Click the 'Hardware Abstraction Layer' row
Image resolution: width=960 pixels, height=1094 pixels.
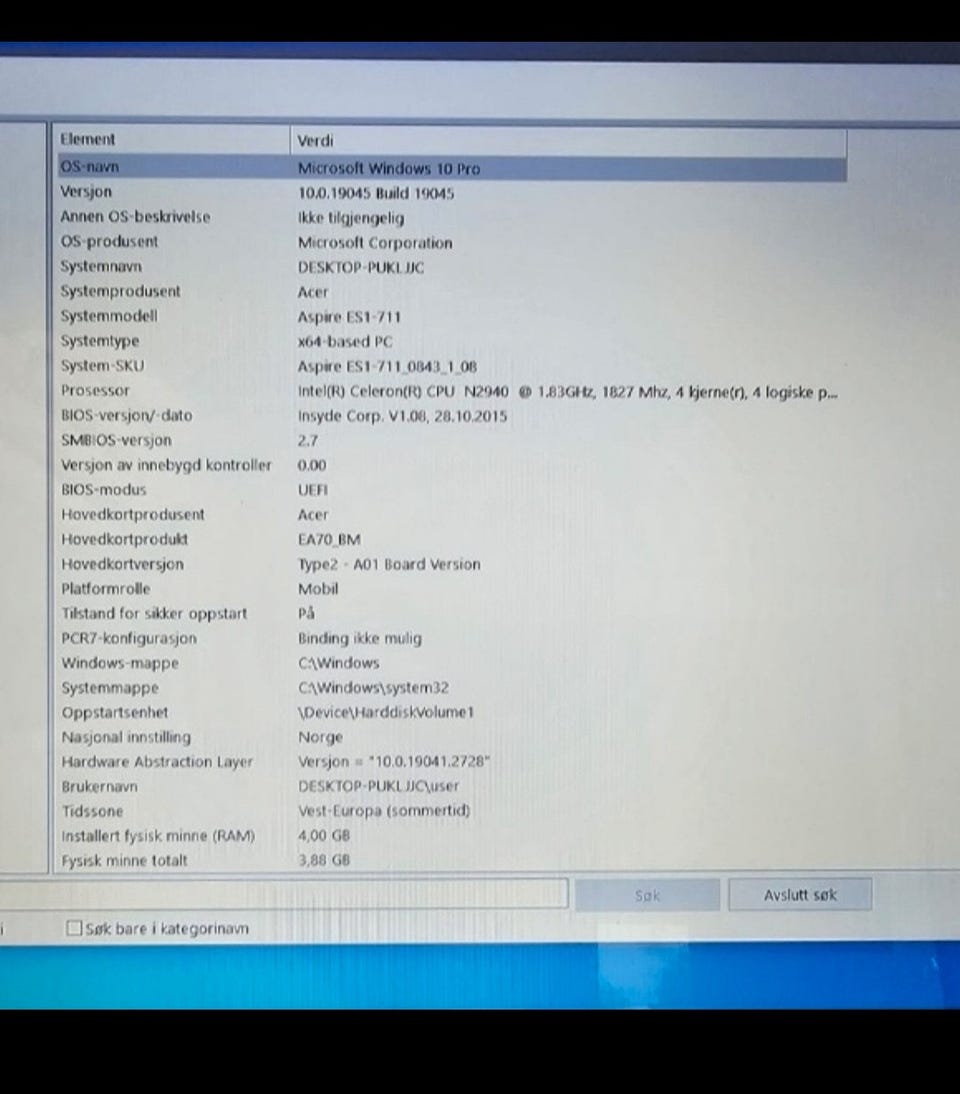[452, 762]
